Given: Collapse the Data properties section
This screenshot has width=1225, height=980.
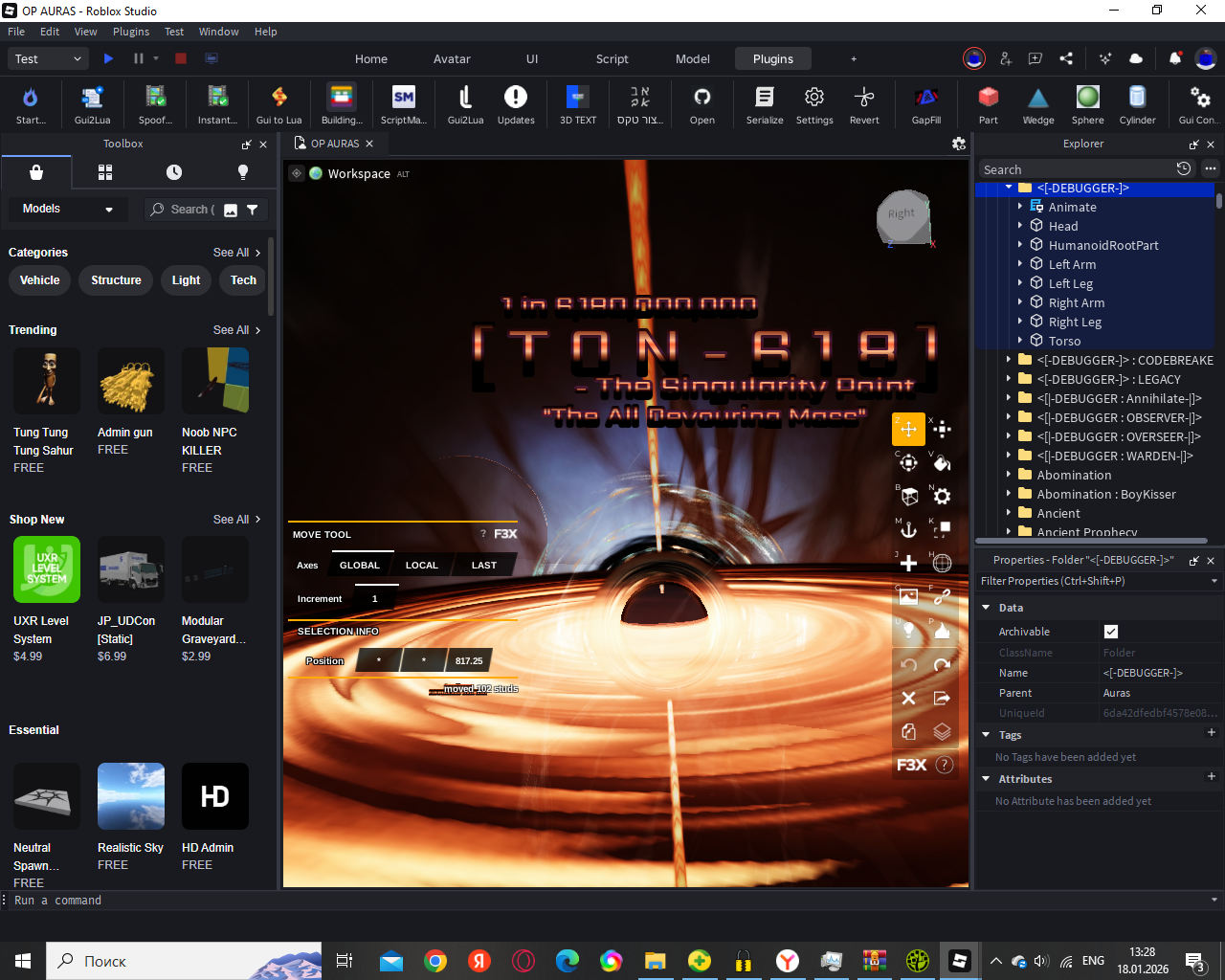Looking at the screenshot, I should (x=986, y=608).
